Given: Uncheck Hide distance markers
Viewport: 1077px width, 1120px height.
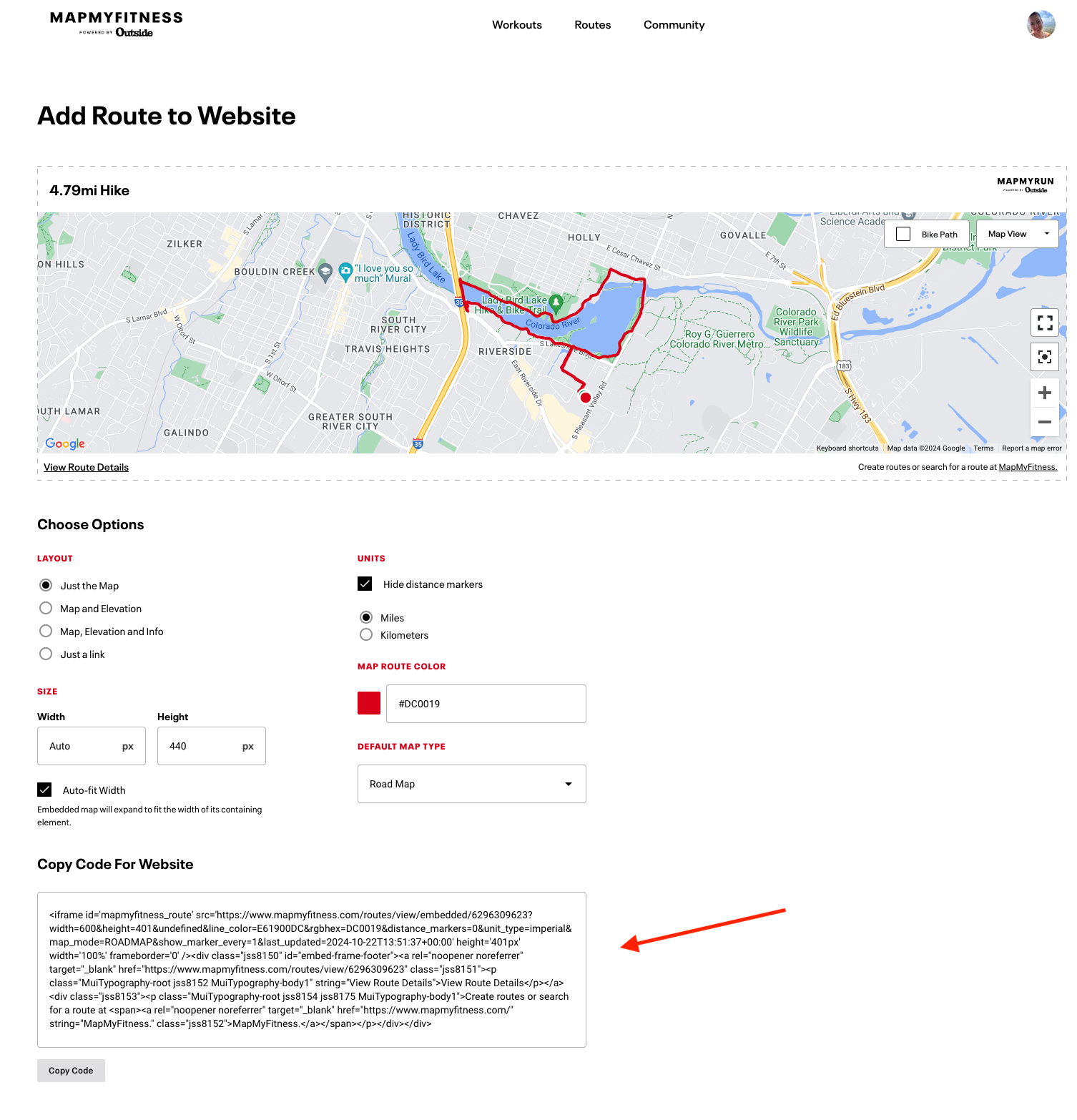Looking at the screenshot, I should (x=365, y=584).
